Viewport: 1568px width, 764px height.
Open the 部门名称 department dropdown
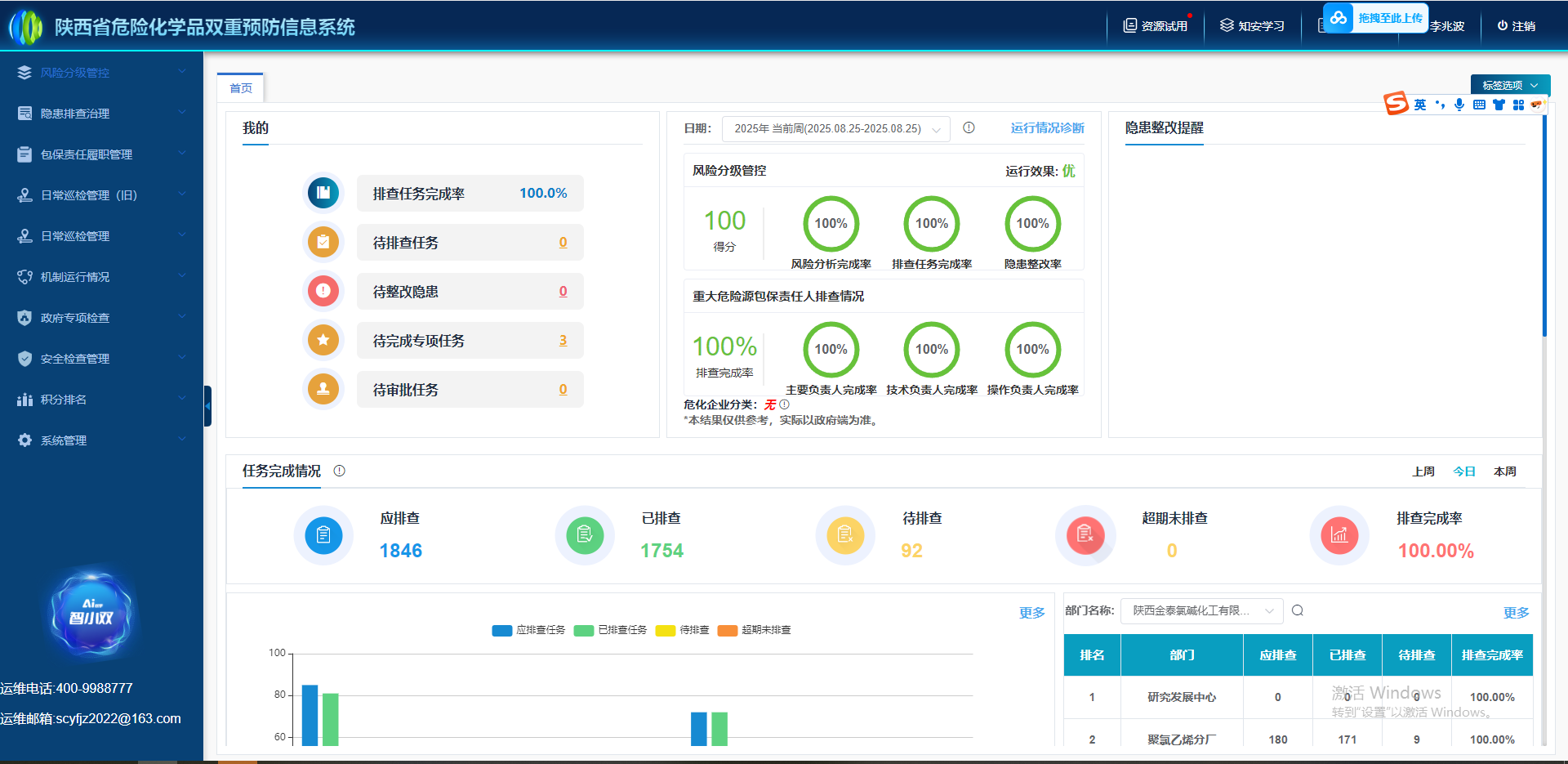pyautogui.click(x=1201, y=611)
